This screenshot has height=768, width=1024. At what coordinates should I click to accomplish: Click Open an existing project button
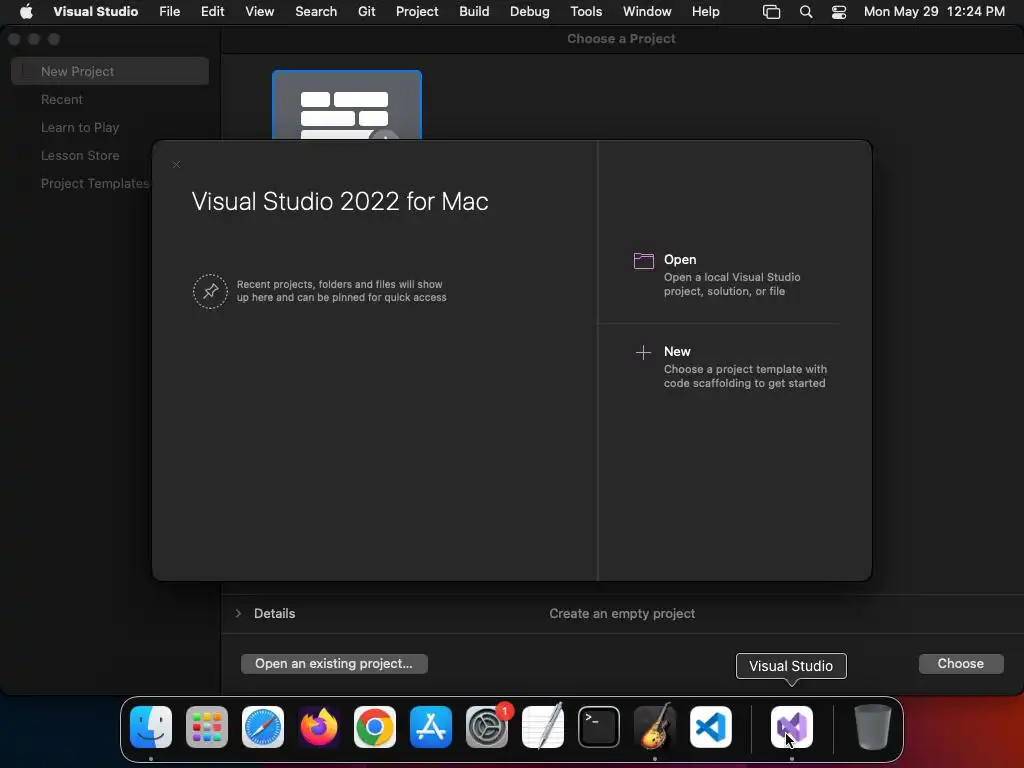(x=334, y=664)
